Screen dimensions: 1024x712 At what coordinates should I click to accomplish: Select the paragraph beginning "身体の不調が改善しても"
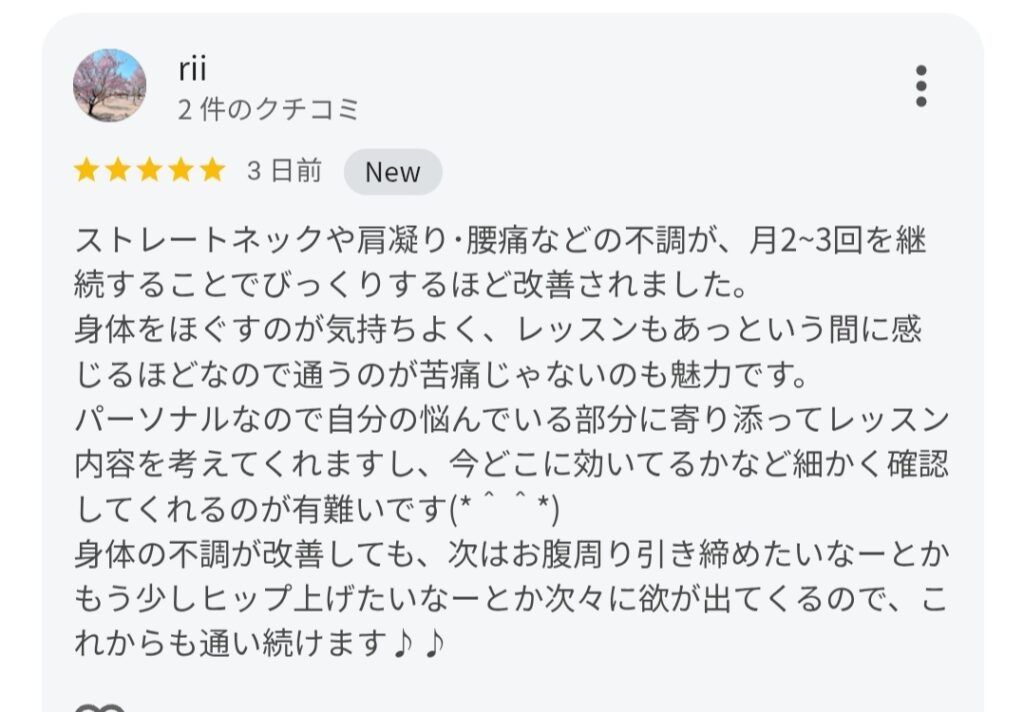[x=511, y=598]
